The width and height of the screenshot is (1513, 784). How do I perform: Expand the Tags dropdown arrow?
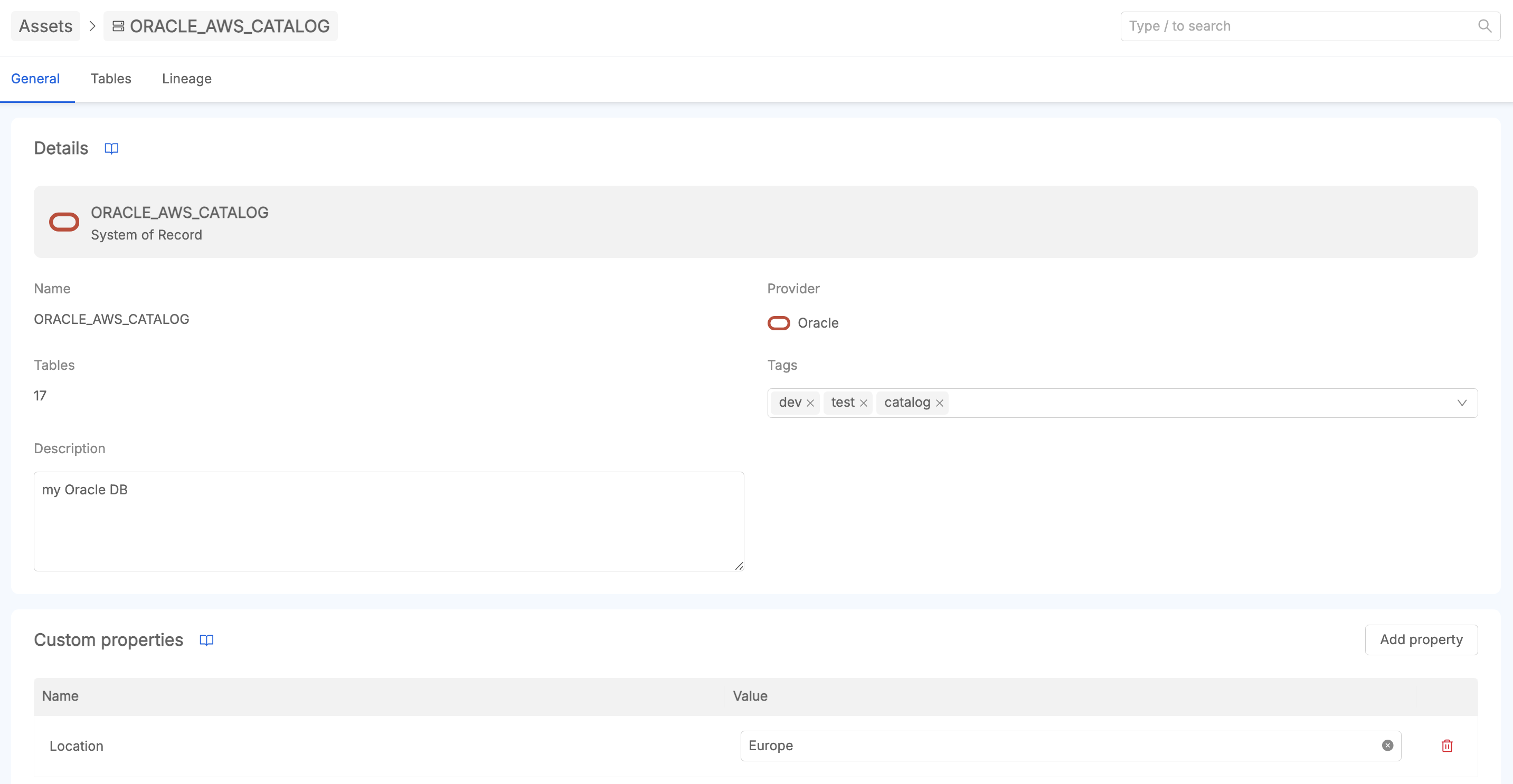coord(1462,403)
